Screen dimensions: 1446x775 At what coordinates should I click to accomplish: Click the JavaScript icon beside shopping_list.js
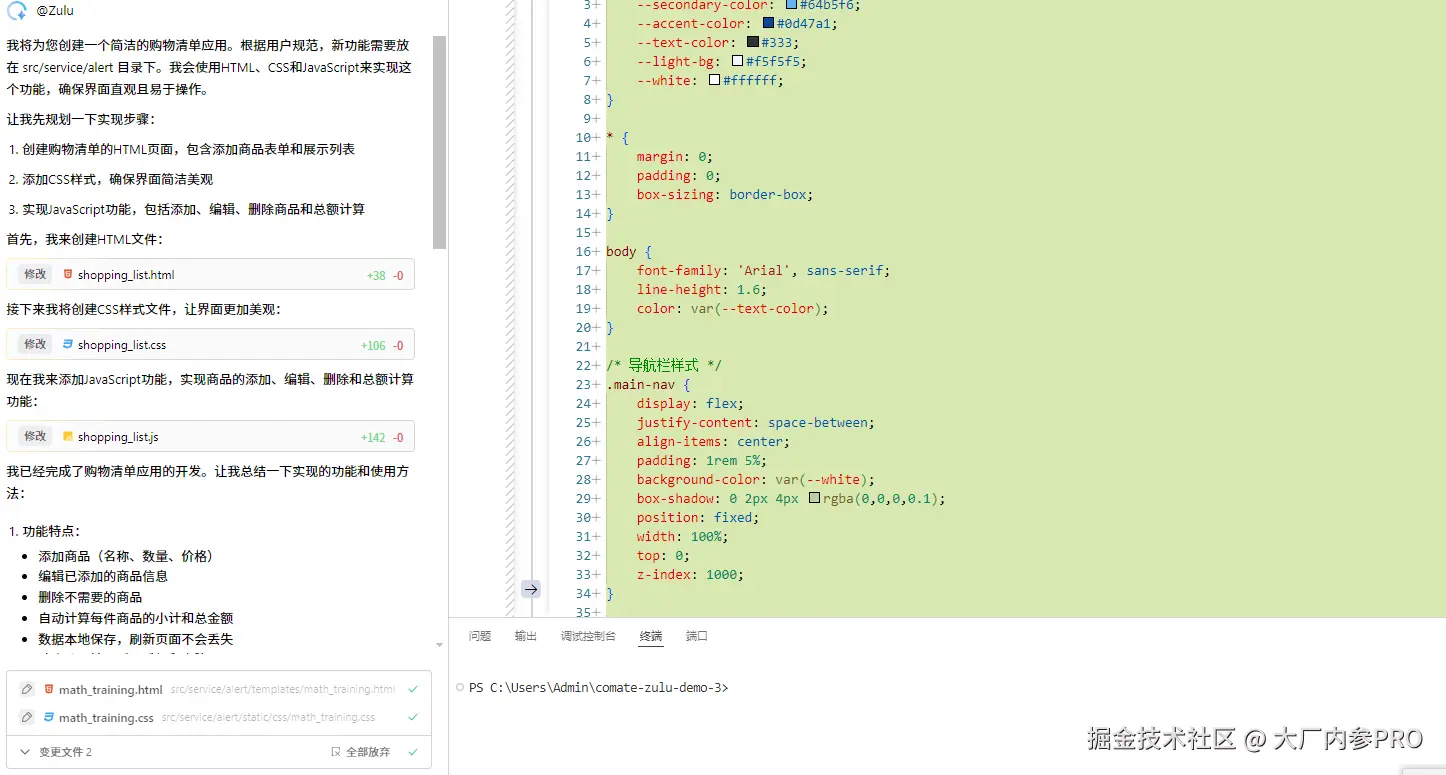tap(68, 436)
